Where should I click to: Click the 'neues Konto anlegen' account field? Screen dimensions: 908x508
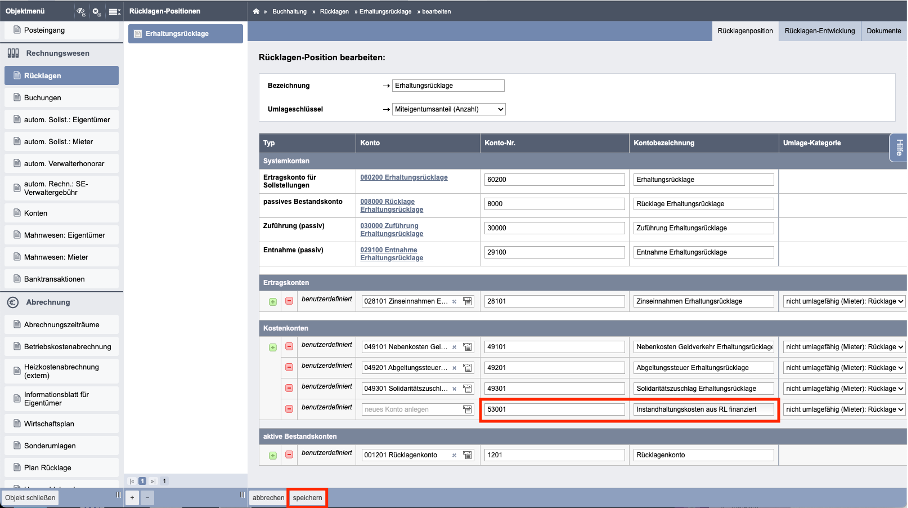coord(411,410)
